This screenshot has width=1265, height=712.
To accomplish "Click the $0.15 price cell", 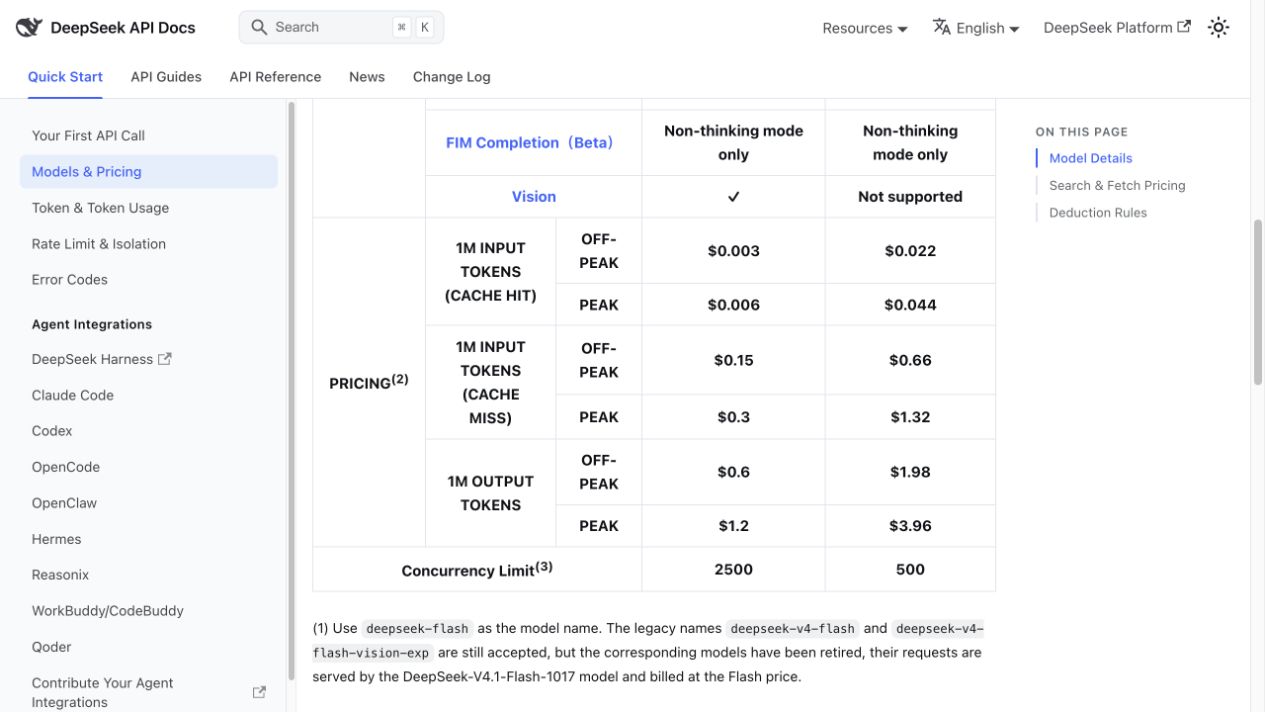I will 734,360.
